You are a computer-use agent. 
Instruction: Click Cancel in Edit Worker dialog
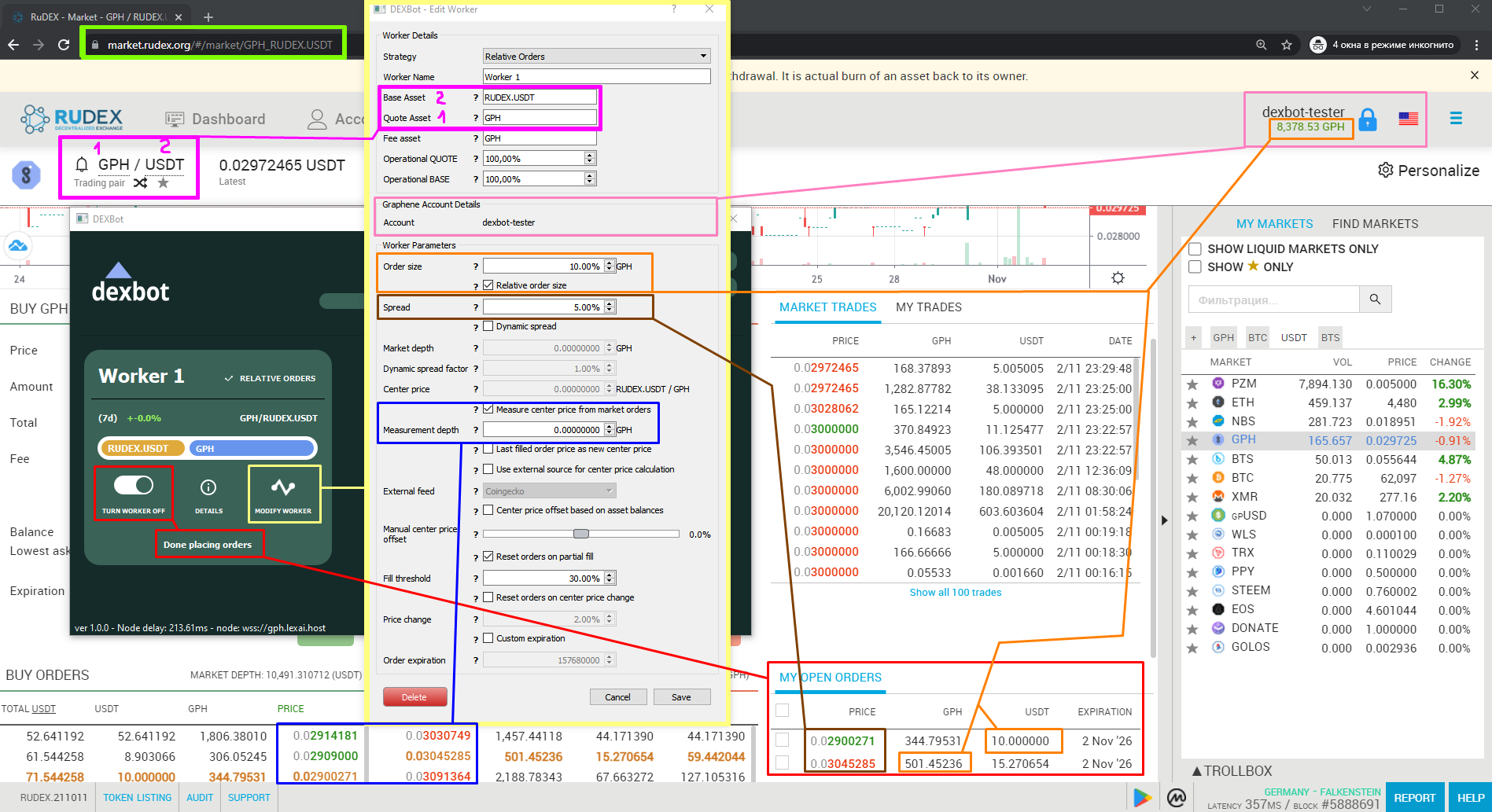(x=617, y=697)
